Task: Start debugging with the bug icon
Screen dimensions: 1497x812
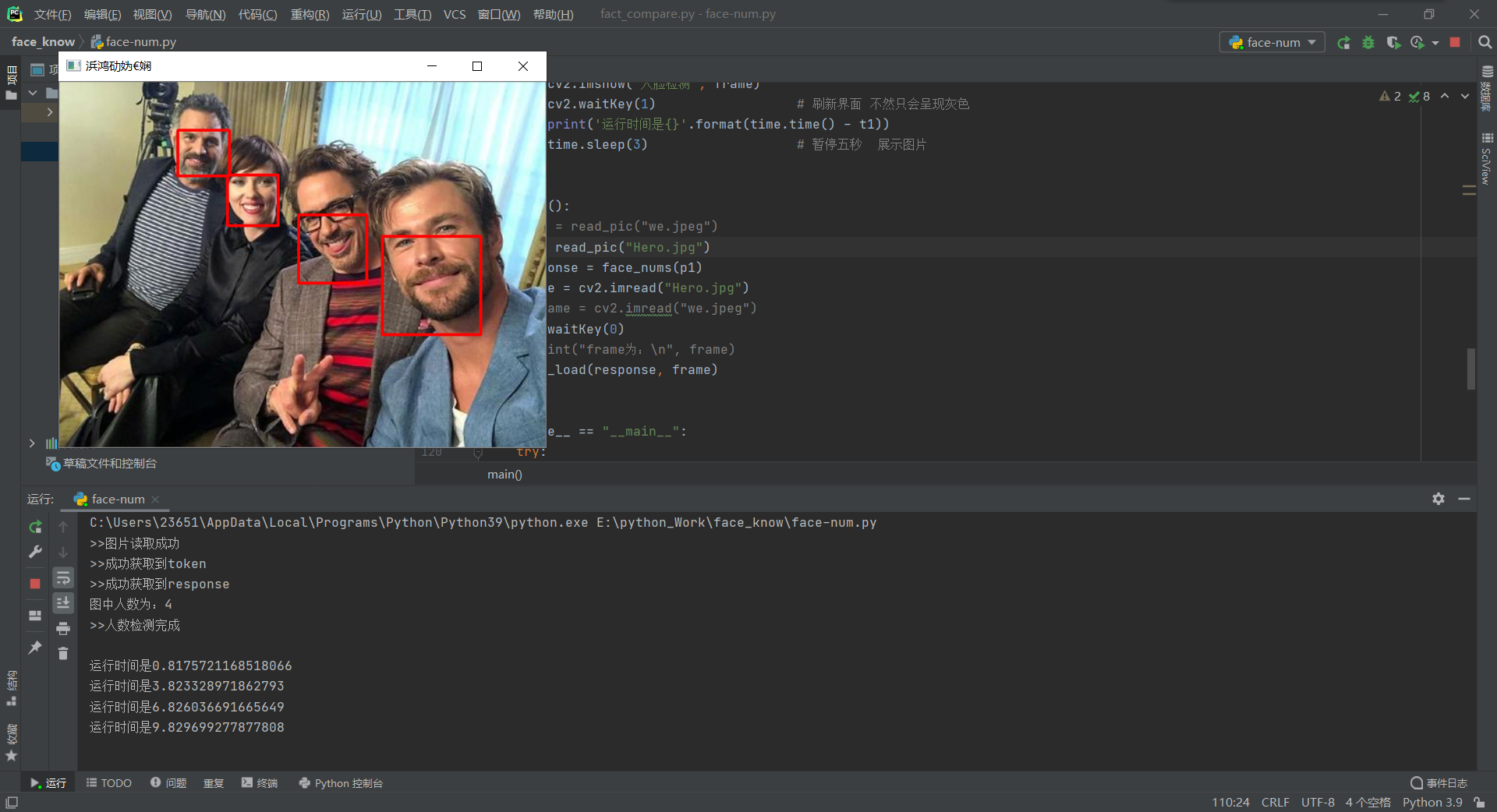Action: (x=1368, y=42)
